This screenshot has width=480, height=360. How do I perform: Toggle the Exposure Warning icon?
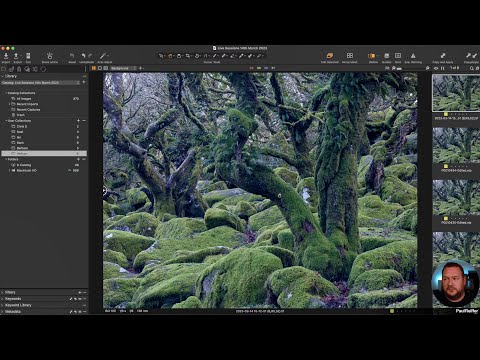pos(413,56)
